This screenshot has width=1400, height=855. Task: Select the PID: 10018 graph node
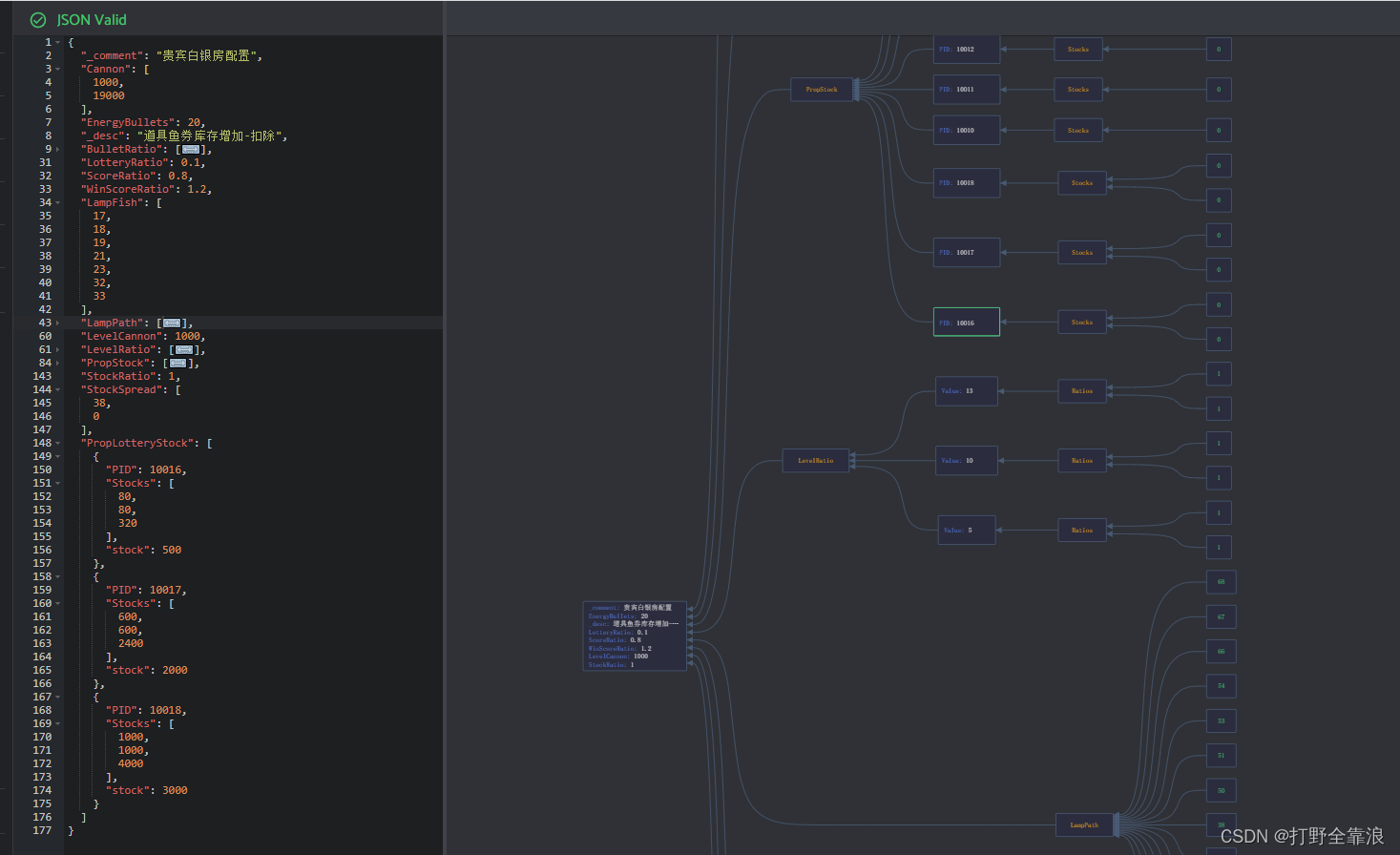967,183
